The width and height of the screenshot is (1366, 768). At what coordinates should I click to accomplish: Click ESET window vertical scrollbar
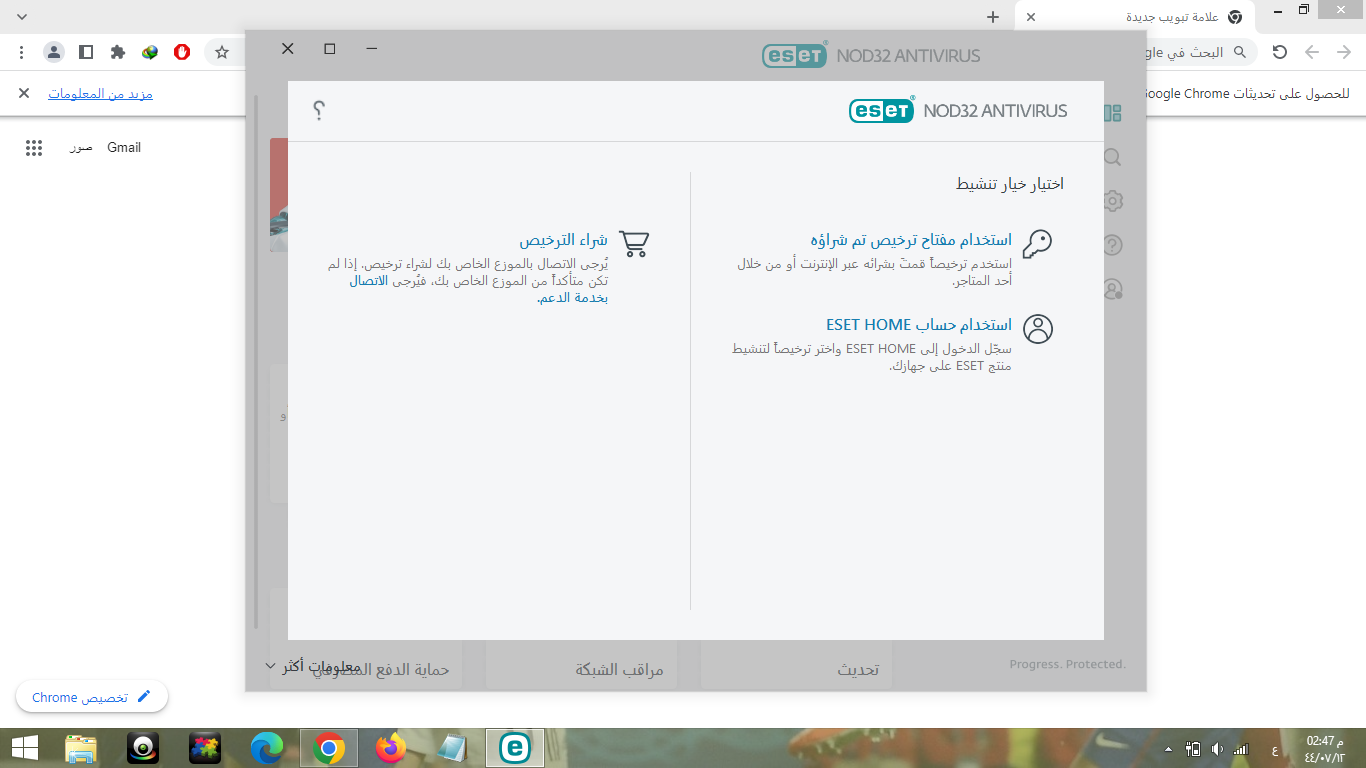click(x=257, y=360)
